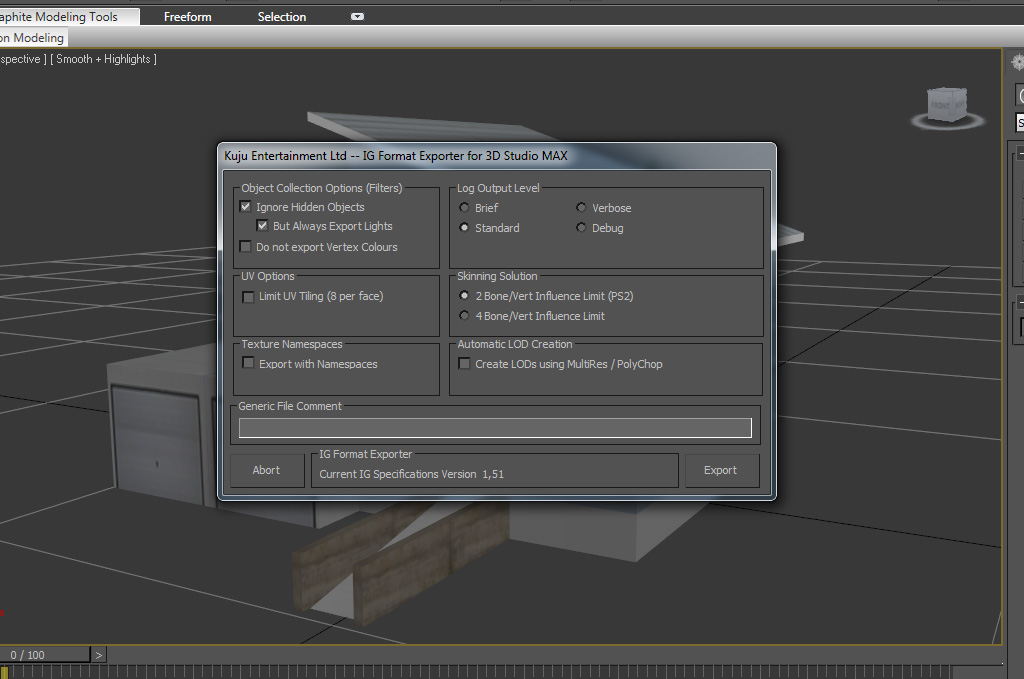Open the Freeform ribbon tab
Viewport: 1024px width, 679px height.
[x=188, y=17]
